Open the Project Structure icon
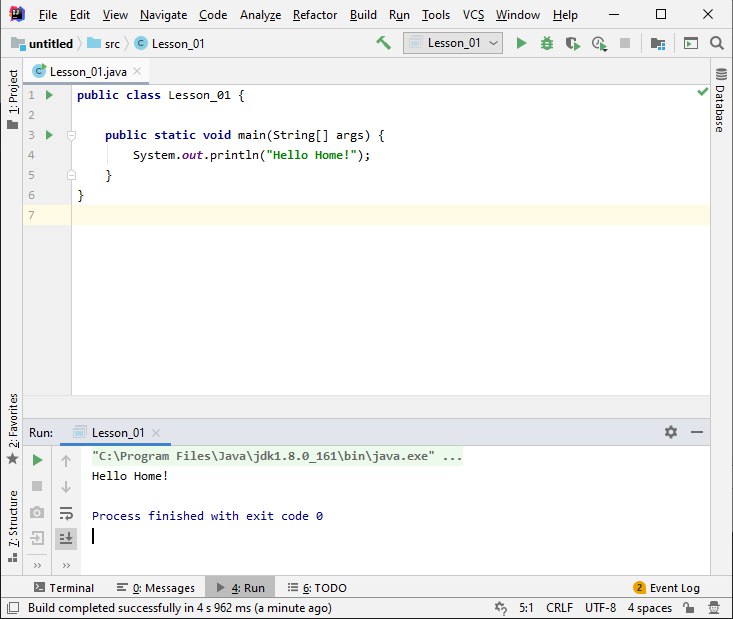This screenshot has height=619, width=733. pos(657,43)
